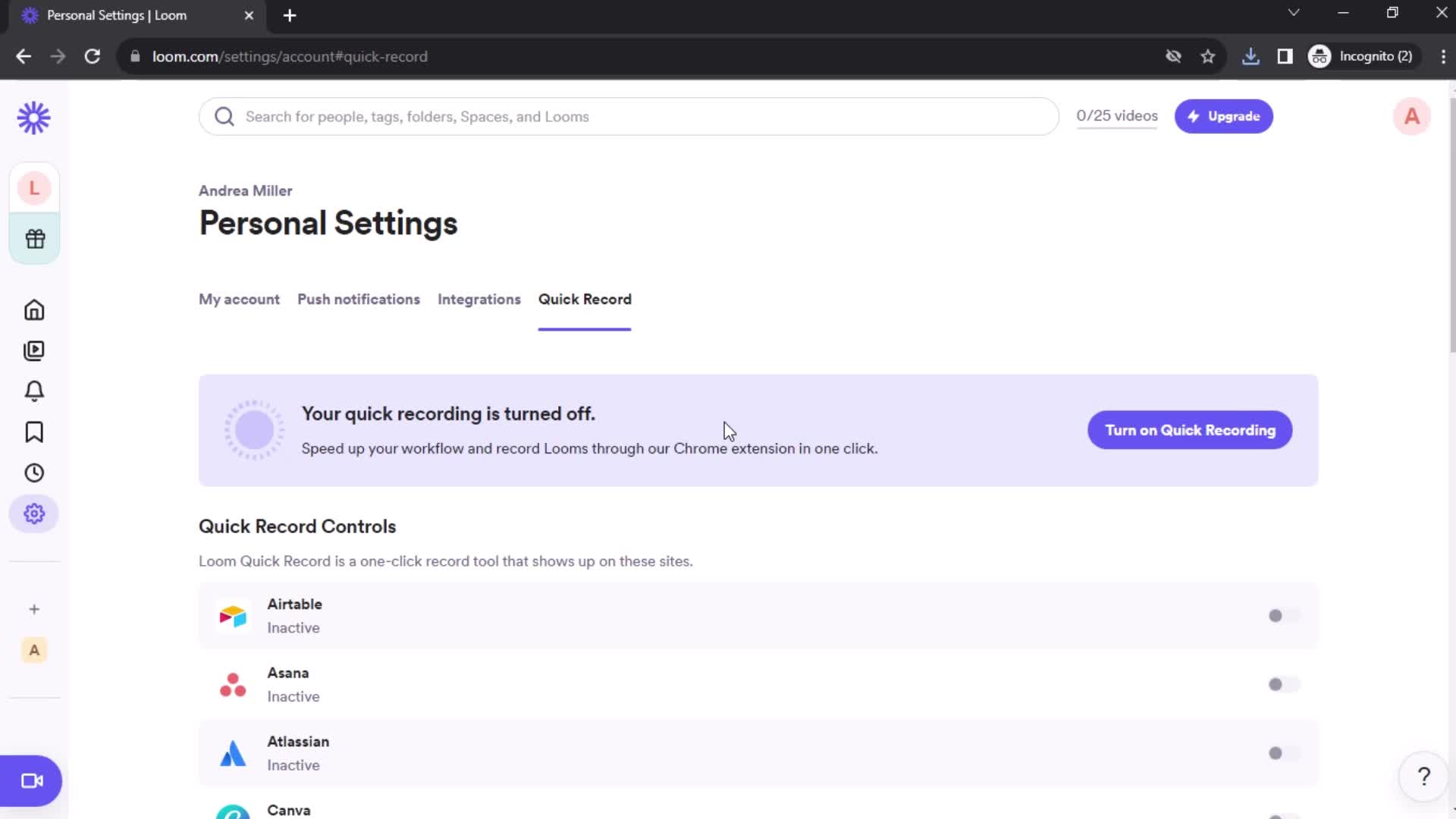The width and height of the screenshot is (1456, 819).
Task: Open the Integrations tab
Action: [479, 299]
